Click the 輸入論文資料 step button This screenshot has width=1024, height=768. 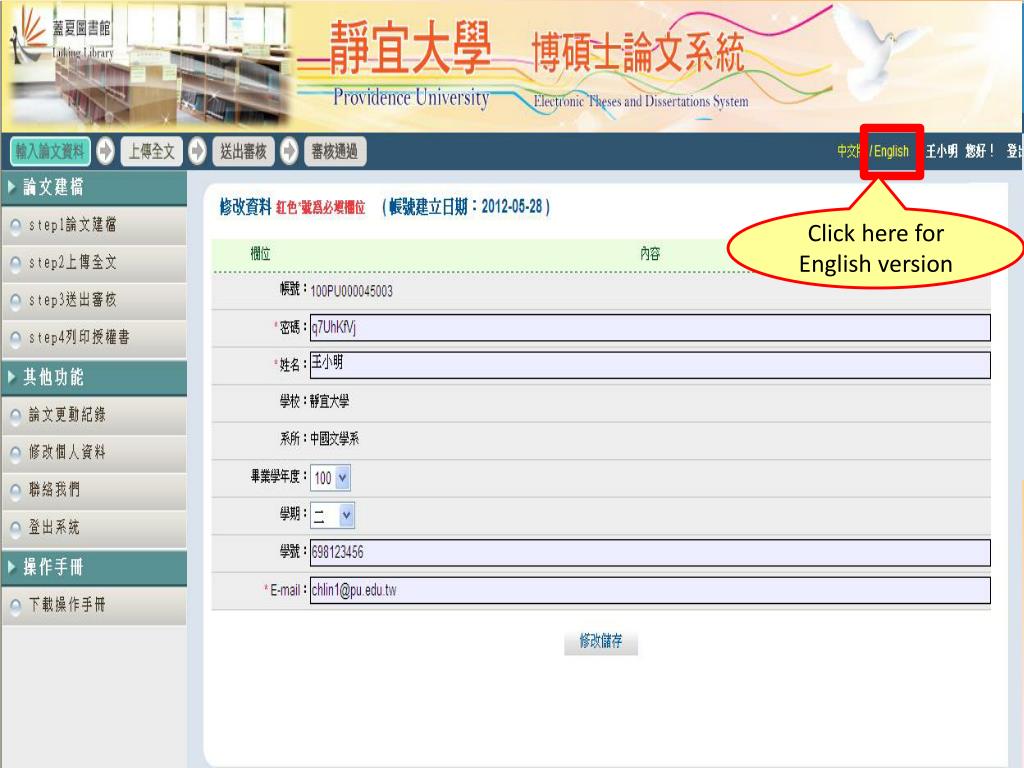click(50, 152)
